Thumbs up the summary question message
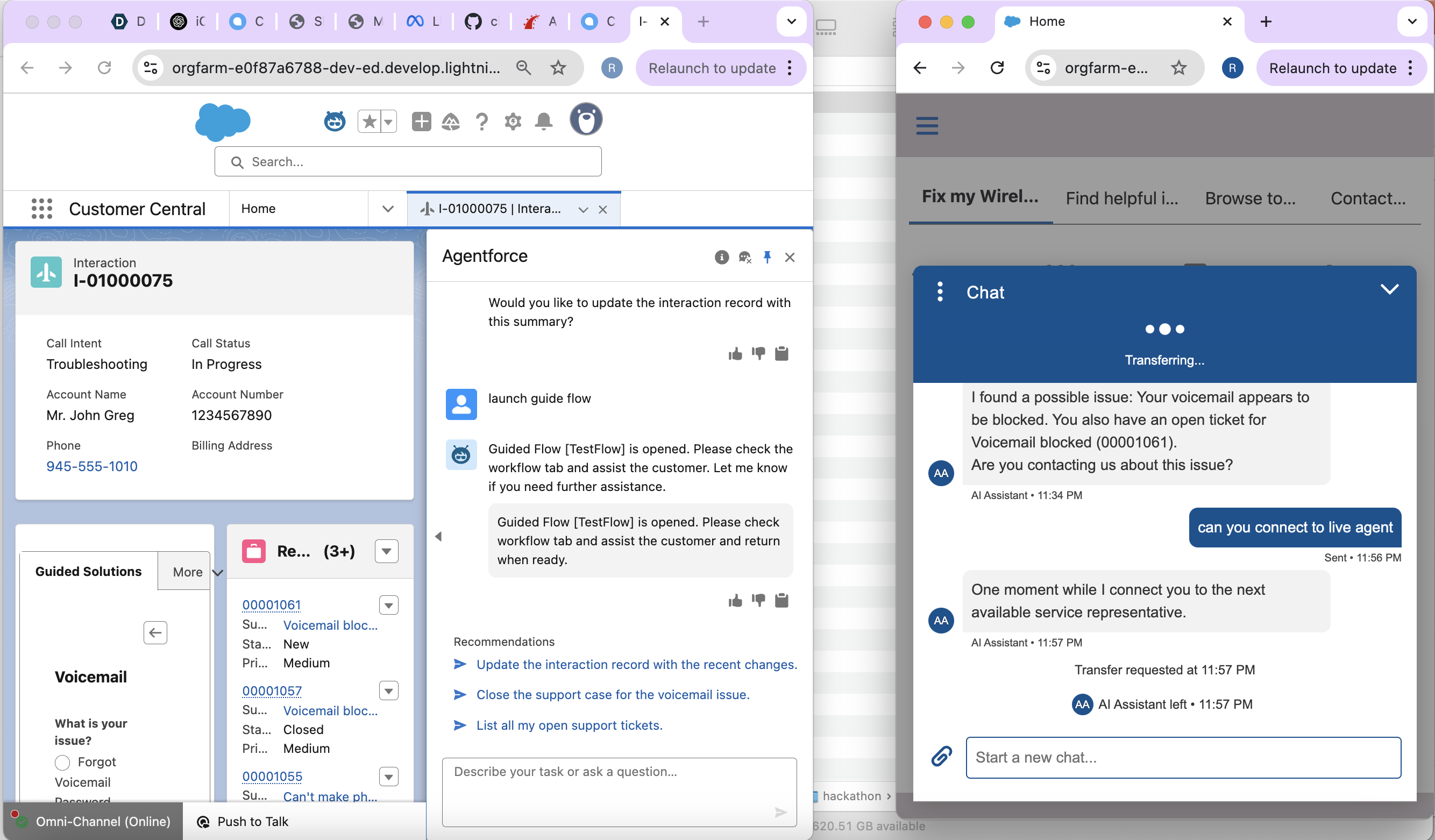1435x840 pixels. pyautogui.click(x=735, y=354)
